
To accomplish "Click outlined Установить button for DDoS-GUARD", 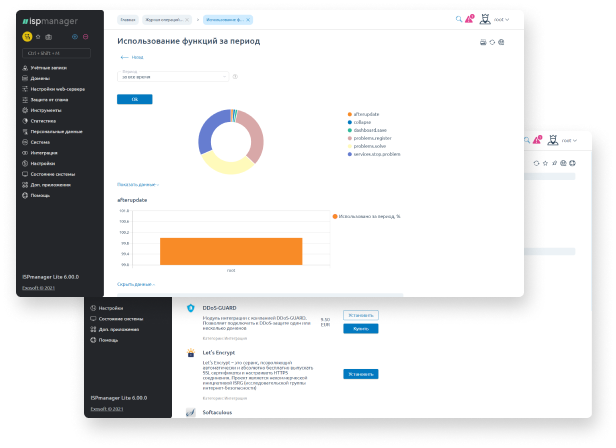I will (361, 315).
